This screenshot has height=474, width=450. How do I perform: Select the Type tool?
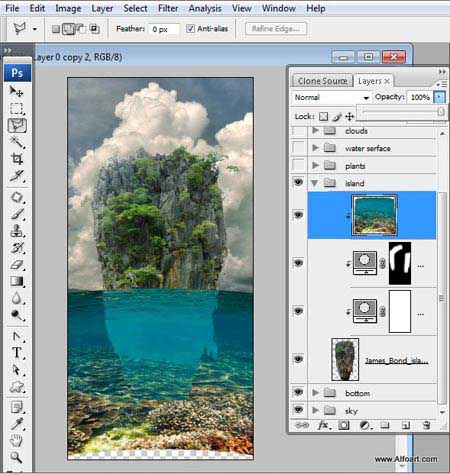point(17,353)
